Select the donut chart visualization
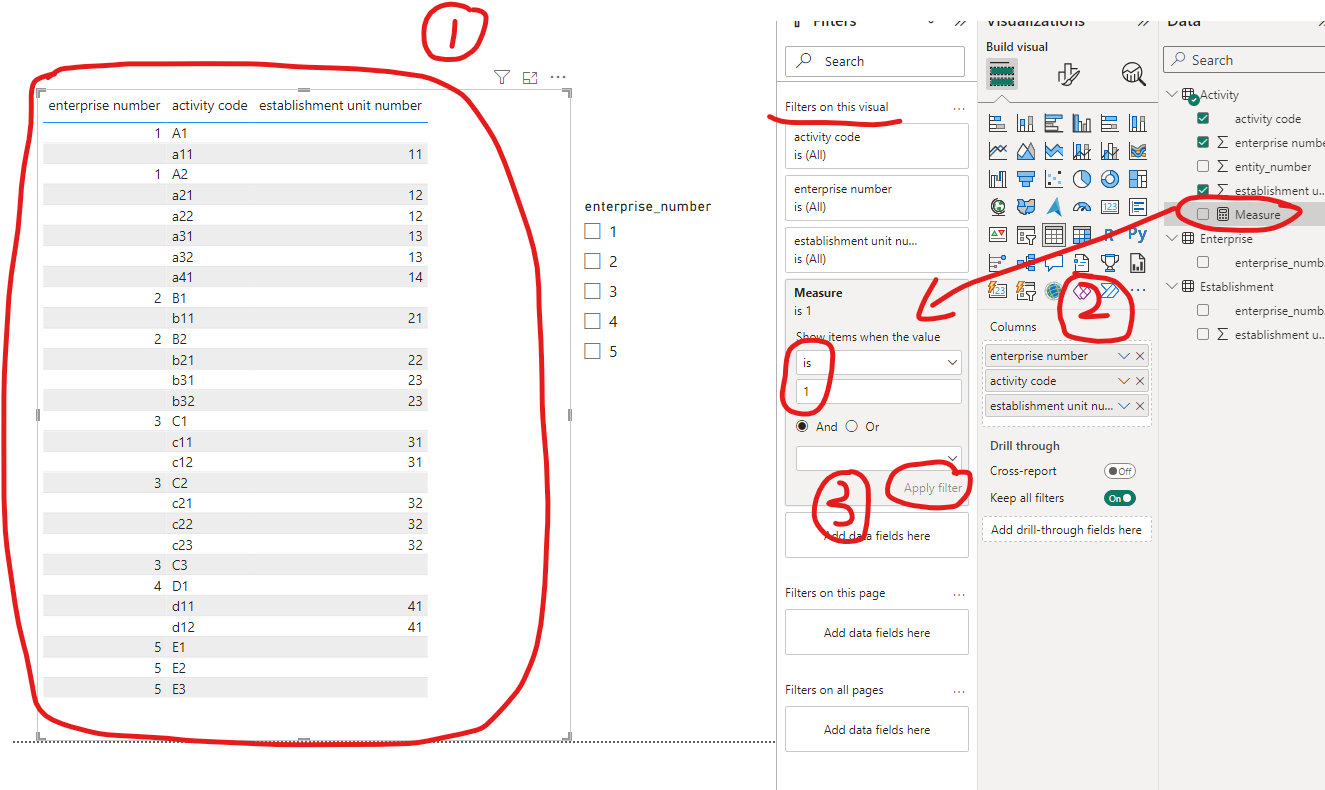The height and width of the screenshot is (790, 1325). coord(1109,179)
